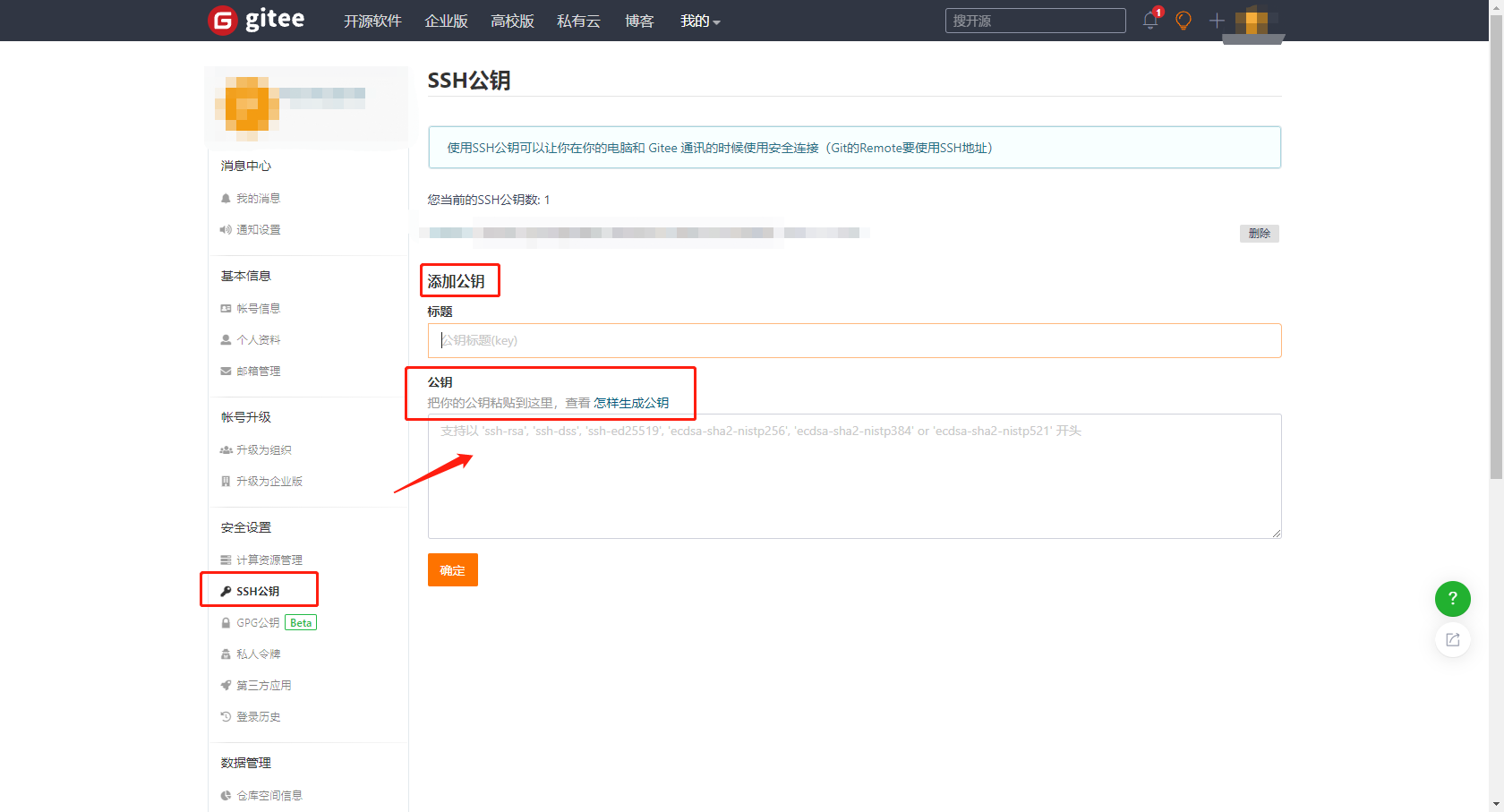Image resolution: width=1504 pixels, height=812 pixels.
Task: Open 高校版 in top navigation
Action: tap(512, 21)
